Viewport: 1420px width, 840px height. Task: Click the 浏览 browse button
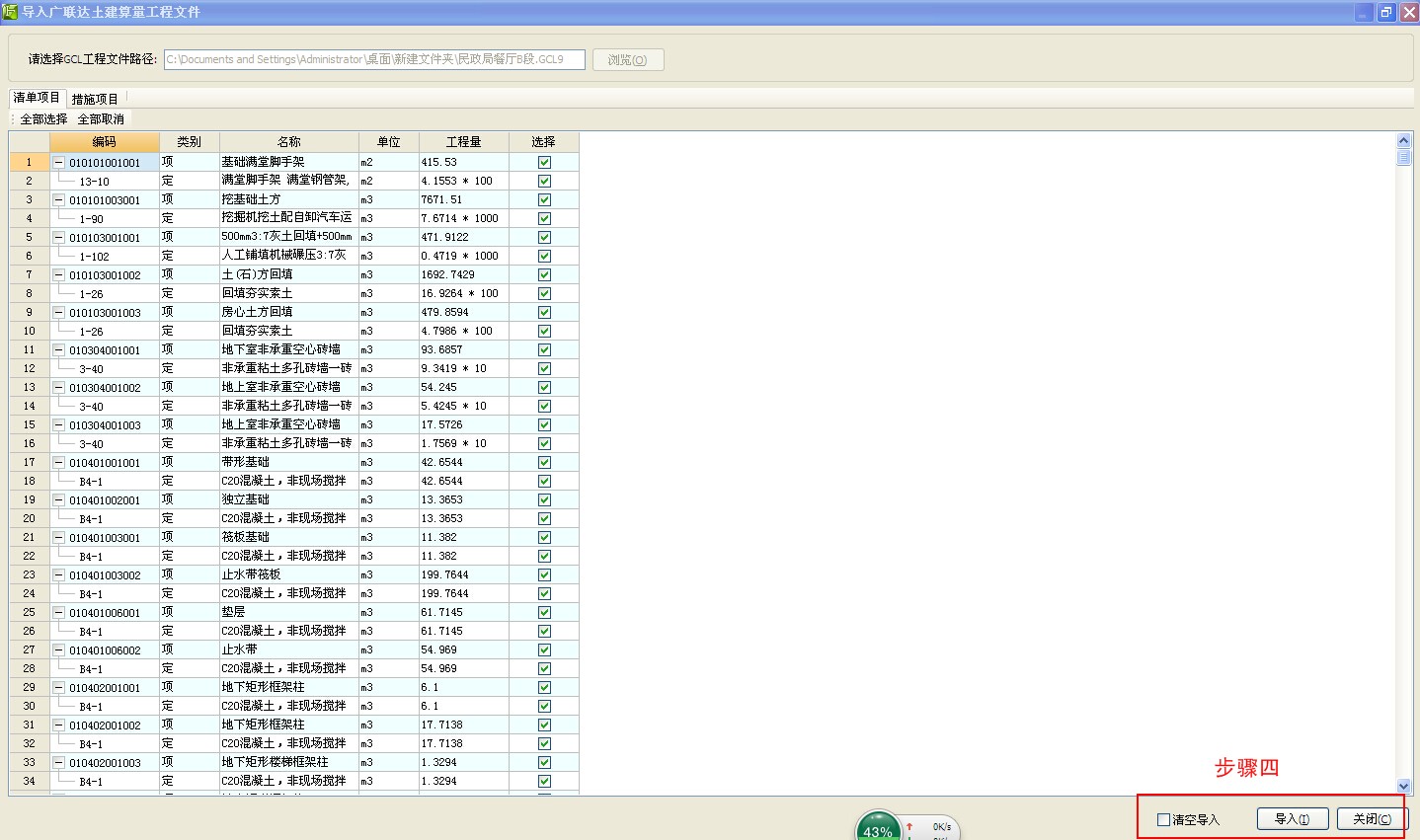[x=627, y=60]
